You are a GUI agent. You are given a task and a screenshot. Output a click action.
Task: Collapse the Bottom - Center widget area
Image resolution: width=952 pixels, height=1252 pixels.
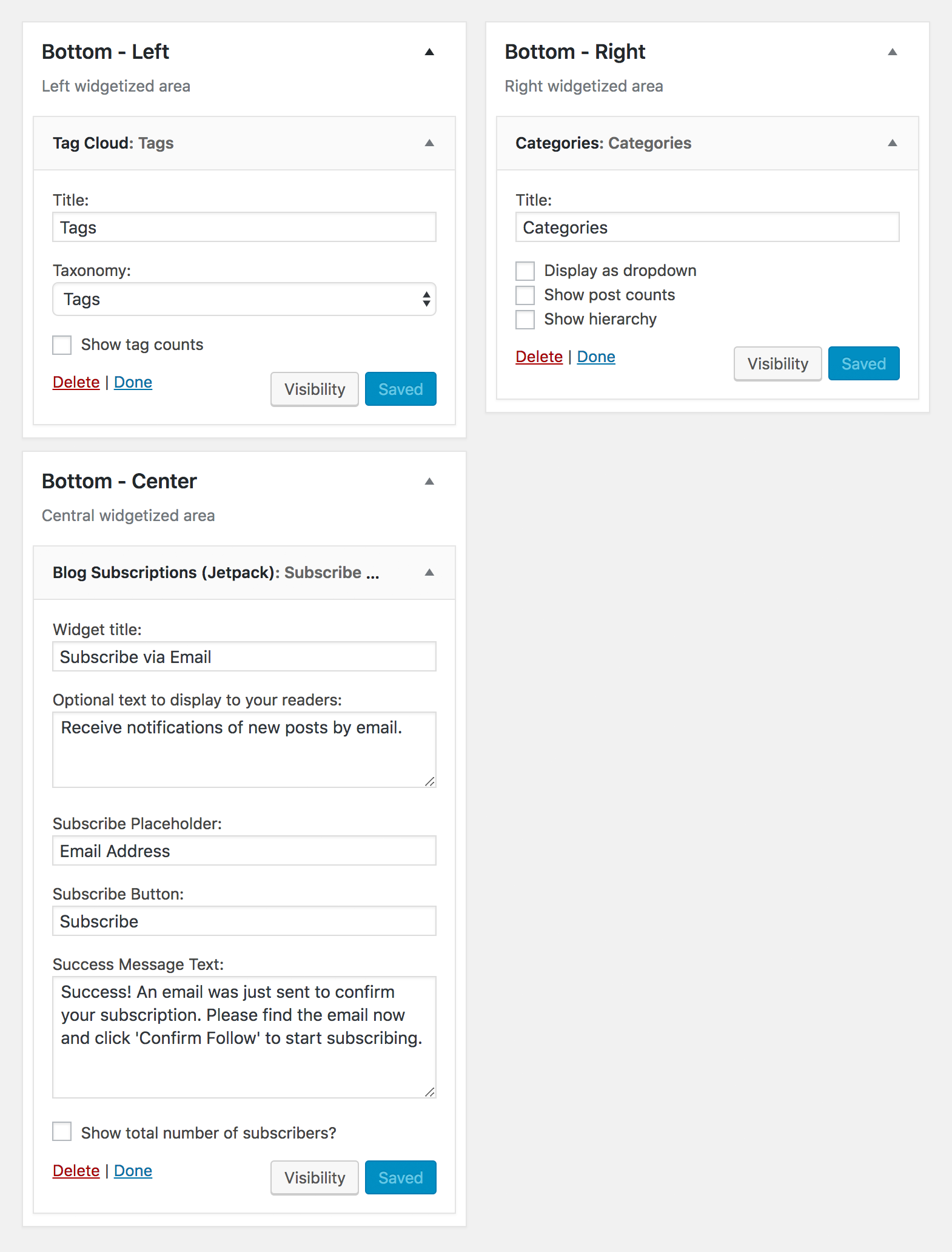[x=429, y=482]
